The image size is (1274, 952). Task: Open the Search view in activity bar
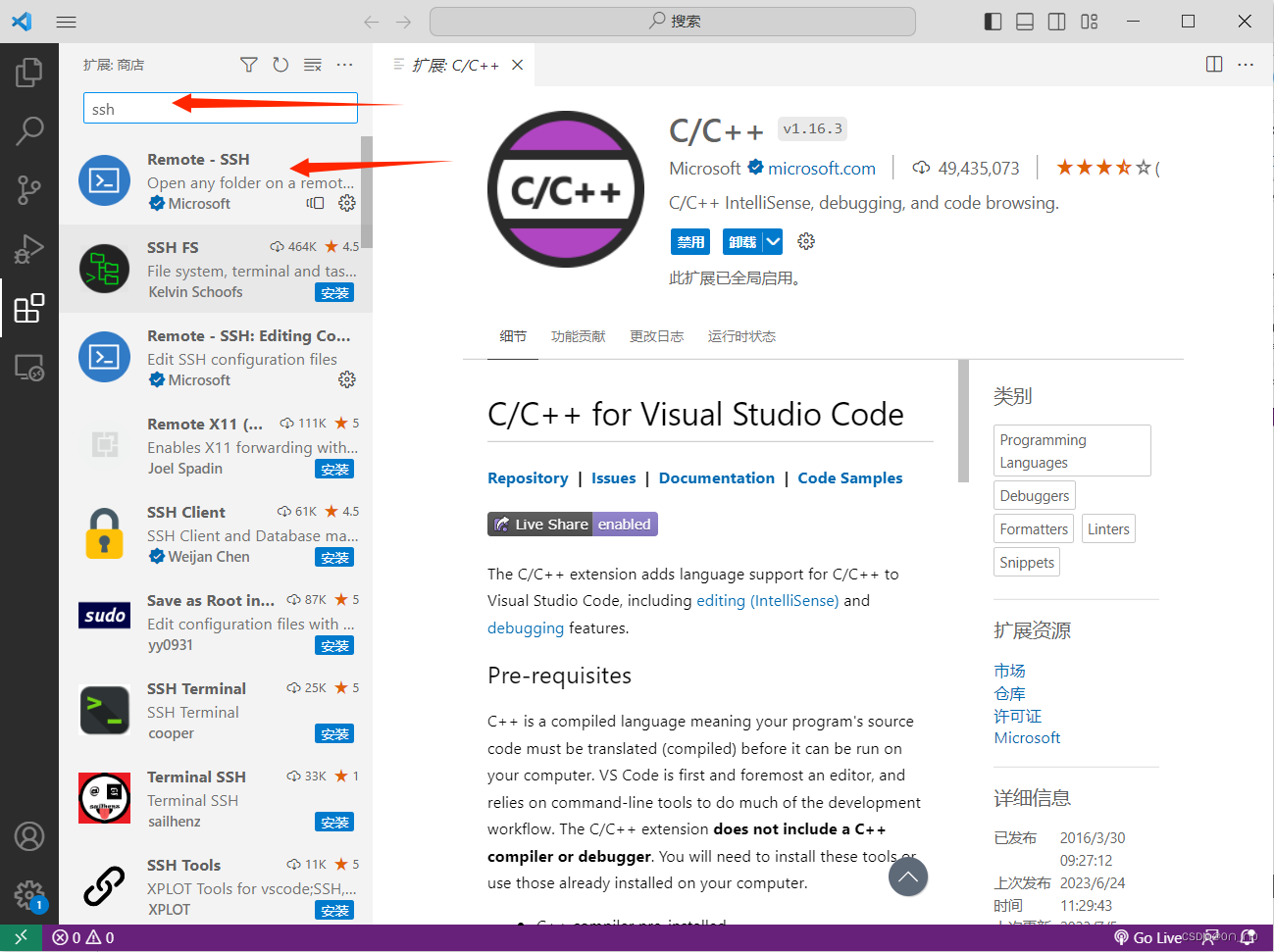[x=29, y=130]
